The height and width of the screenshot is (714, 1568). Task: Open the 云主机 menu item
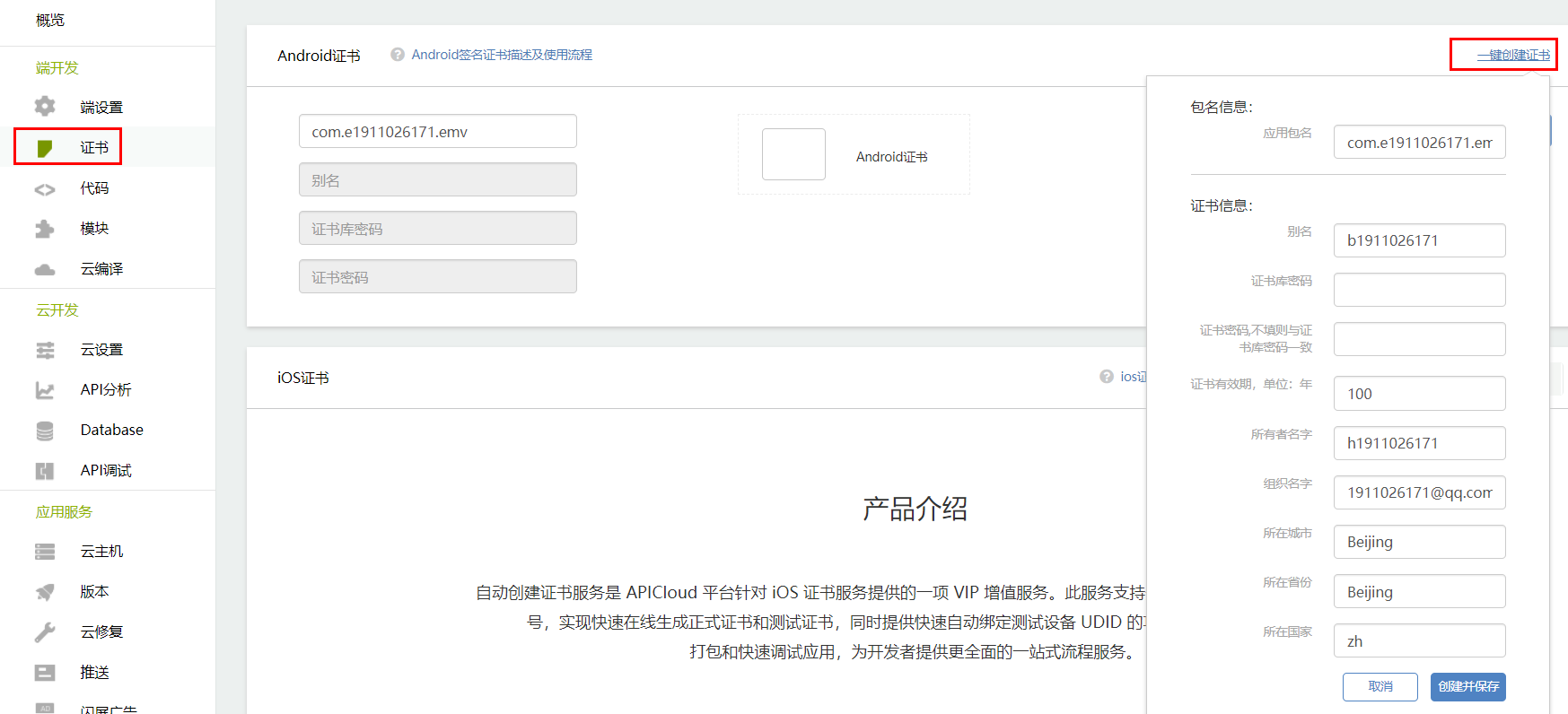point(101,552)
